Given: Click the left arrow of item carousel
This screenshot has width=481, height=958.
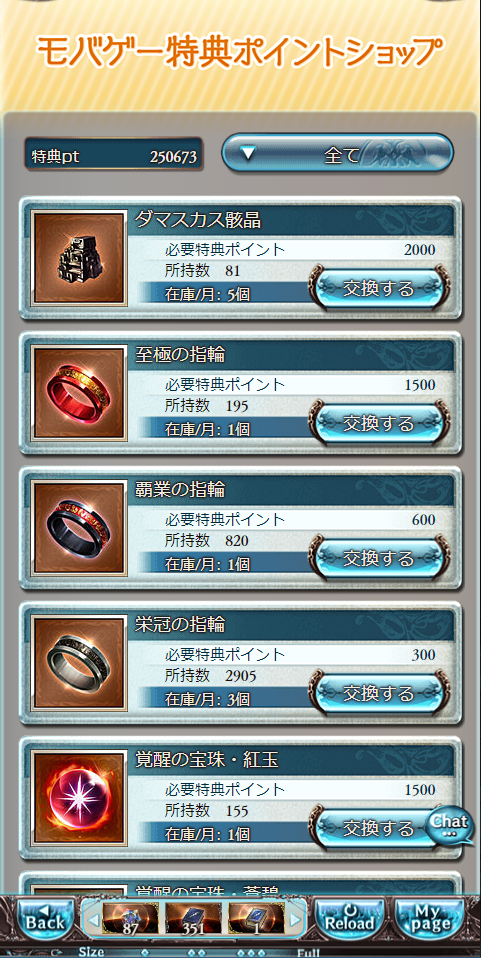Looking at the screenshot, I should click(x=93, y=919).
